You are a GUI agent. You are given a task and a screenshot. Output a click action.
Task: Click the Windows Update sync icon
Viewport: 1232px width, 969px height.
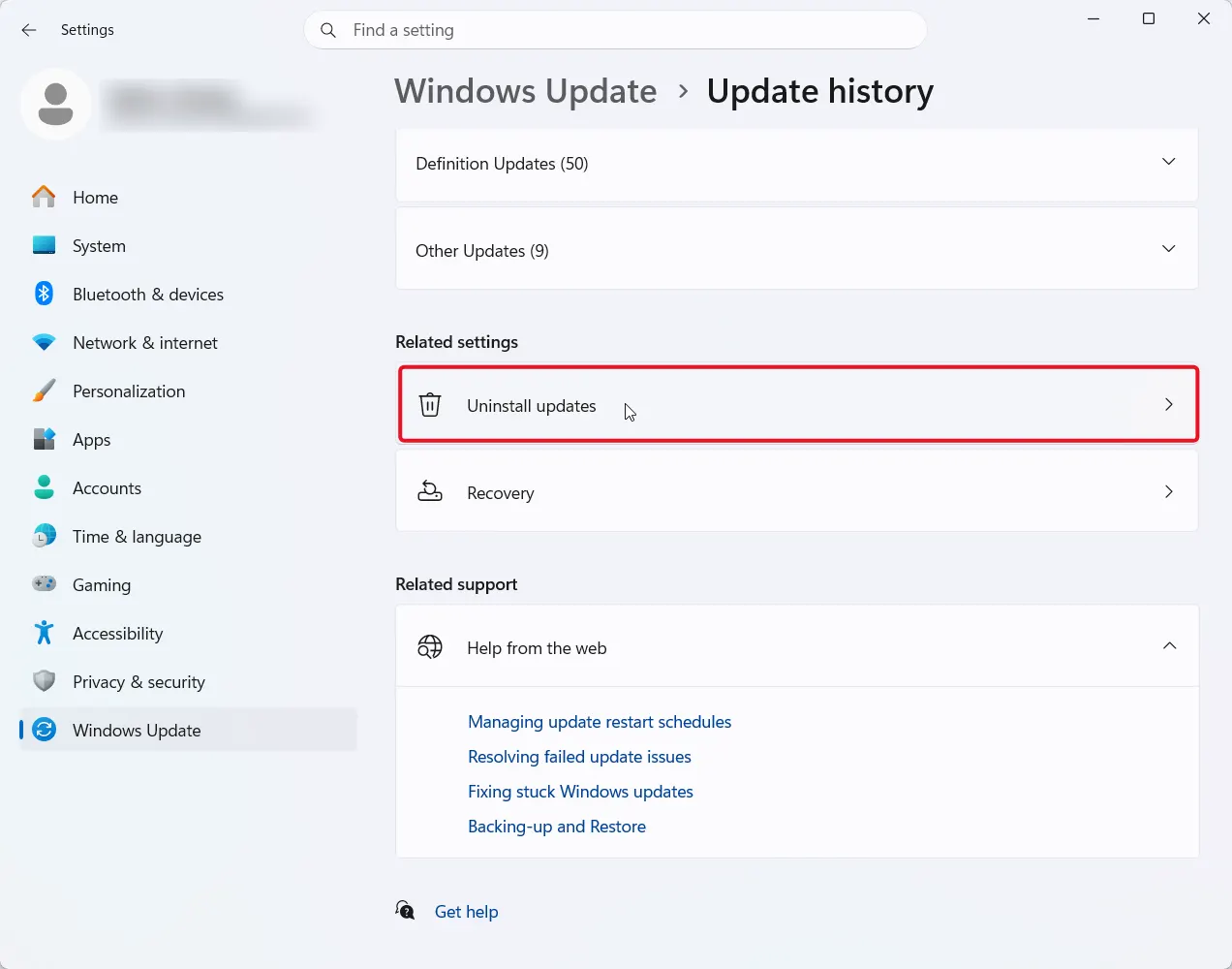point(44,730)
